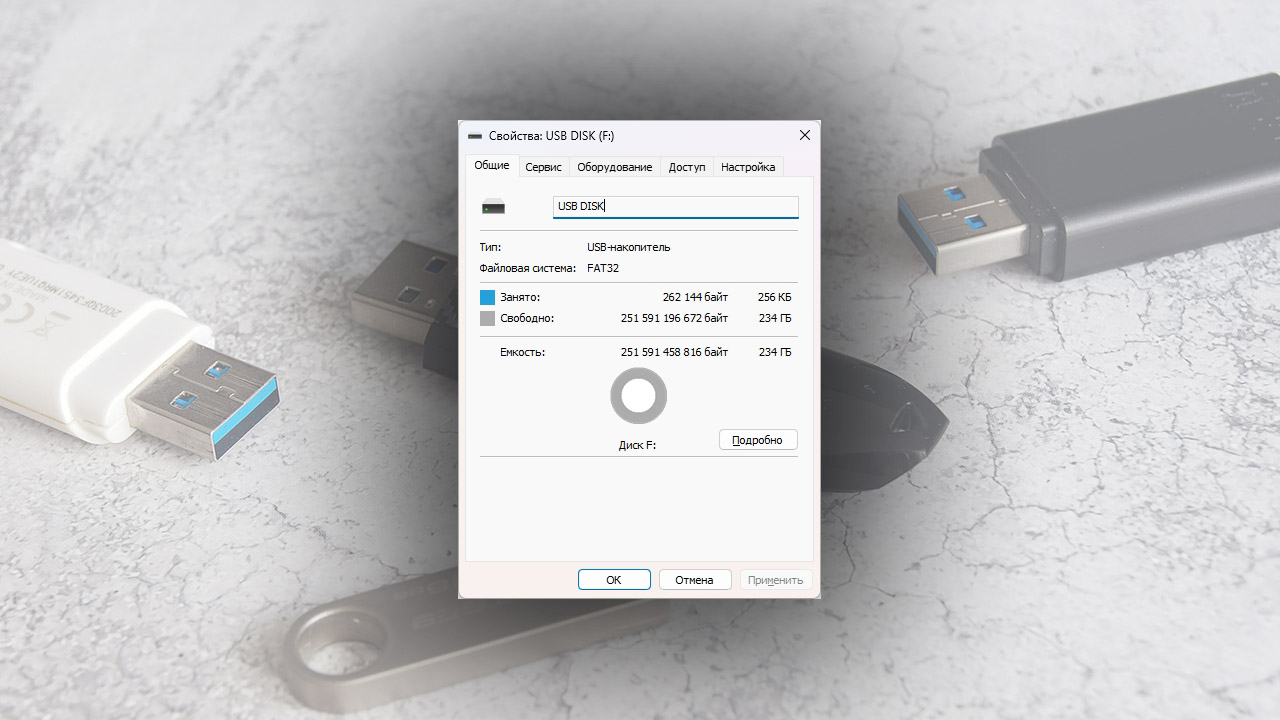
Task: Click the 251 591 196 672 байт free value
Action: point(675,318)
